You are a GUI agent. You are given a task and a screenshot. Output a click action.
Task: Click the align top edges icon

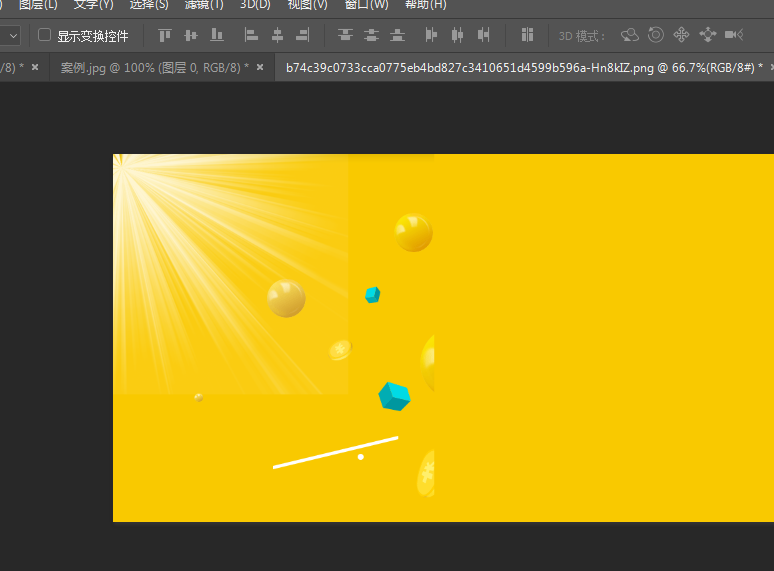[x=165, y=36]
